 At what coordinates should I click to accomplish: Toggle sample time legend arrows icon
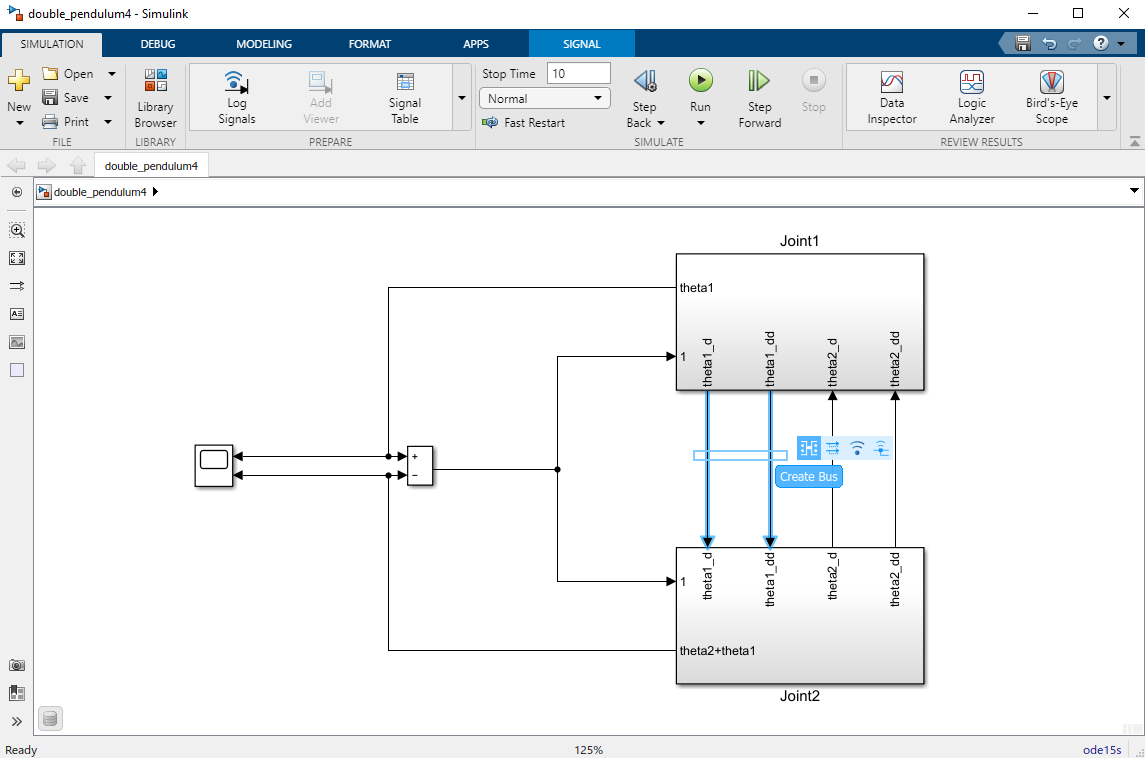click(x=17, y=286)
